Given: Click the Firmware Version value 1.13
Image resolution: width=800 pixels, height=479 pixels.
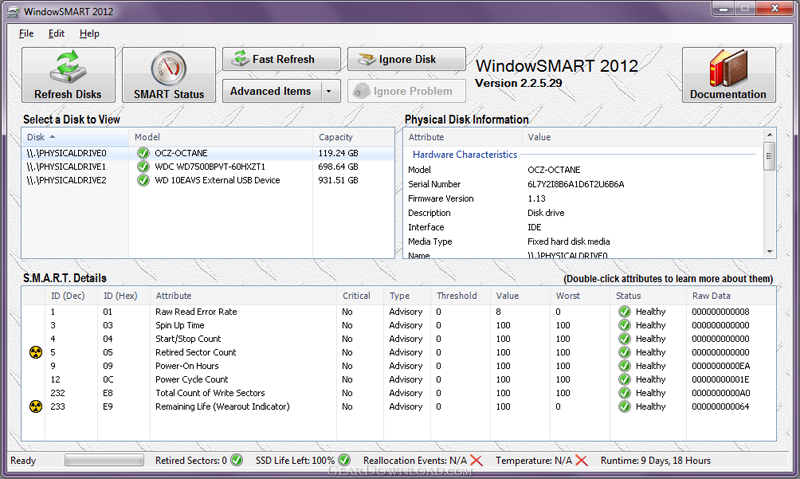Looking at the screenshot, I should [536, 198].
